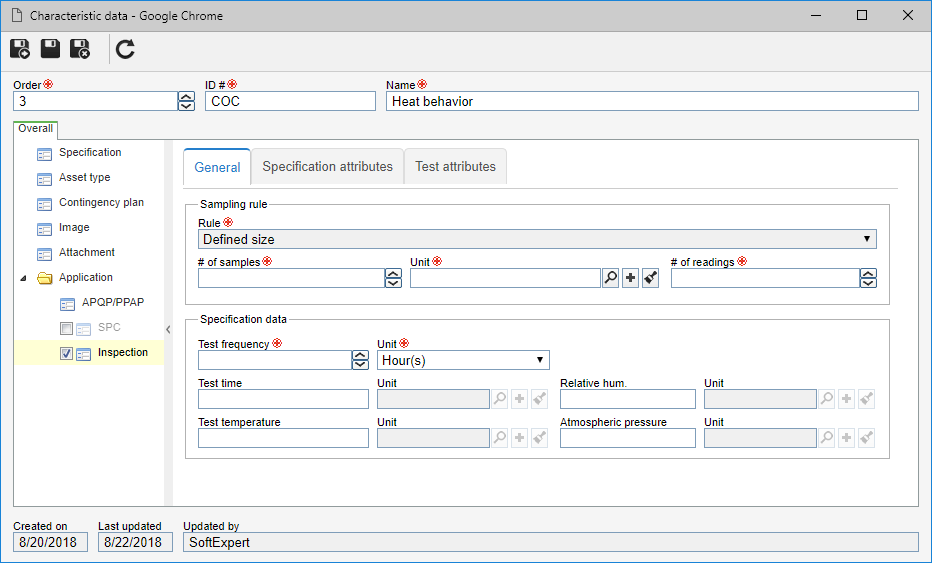Screen dimensions: 932x563
Task: Click the Specification item icon
Action: click(x=45, y=155)
